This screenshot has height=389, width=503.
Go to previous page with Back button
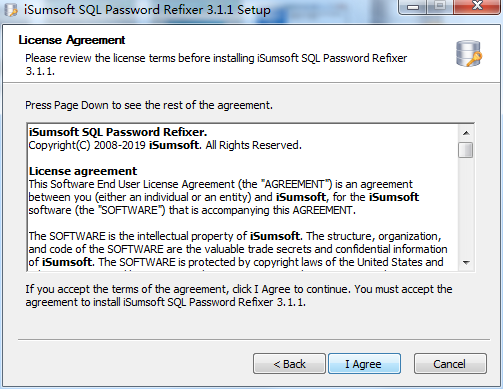(289, 364)
